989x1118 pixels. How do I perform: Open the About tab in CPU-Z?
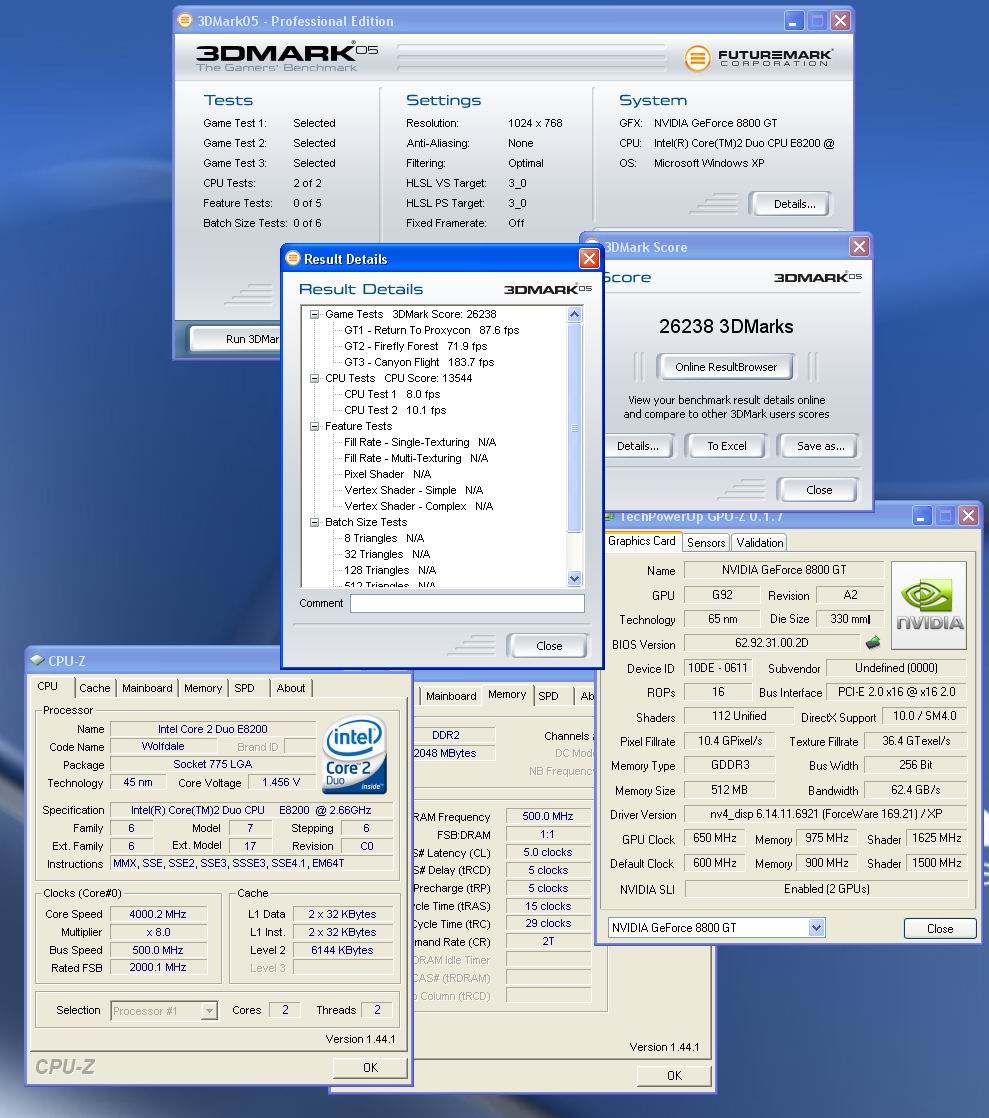tap(291, 688)
